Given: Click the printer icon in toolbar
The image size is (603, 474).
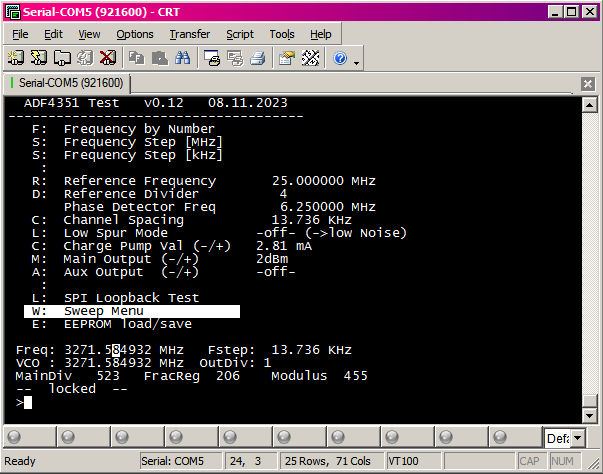Looking at the screenshot, I should tap(258, 58).
